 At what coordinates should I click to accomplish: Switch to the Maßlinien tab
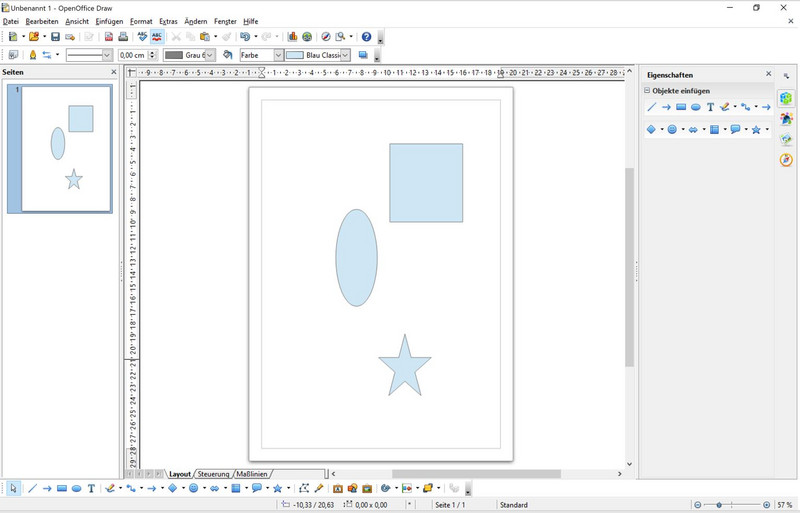tap(252, 474)
